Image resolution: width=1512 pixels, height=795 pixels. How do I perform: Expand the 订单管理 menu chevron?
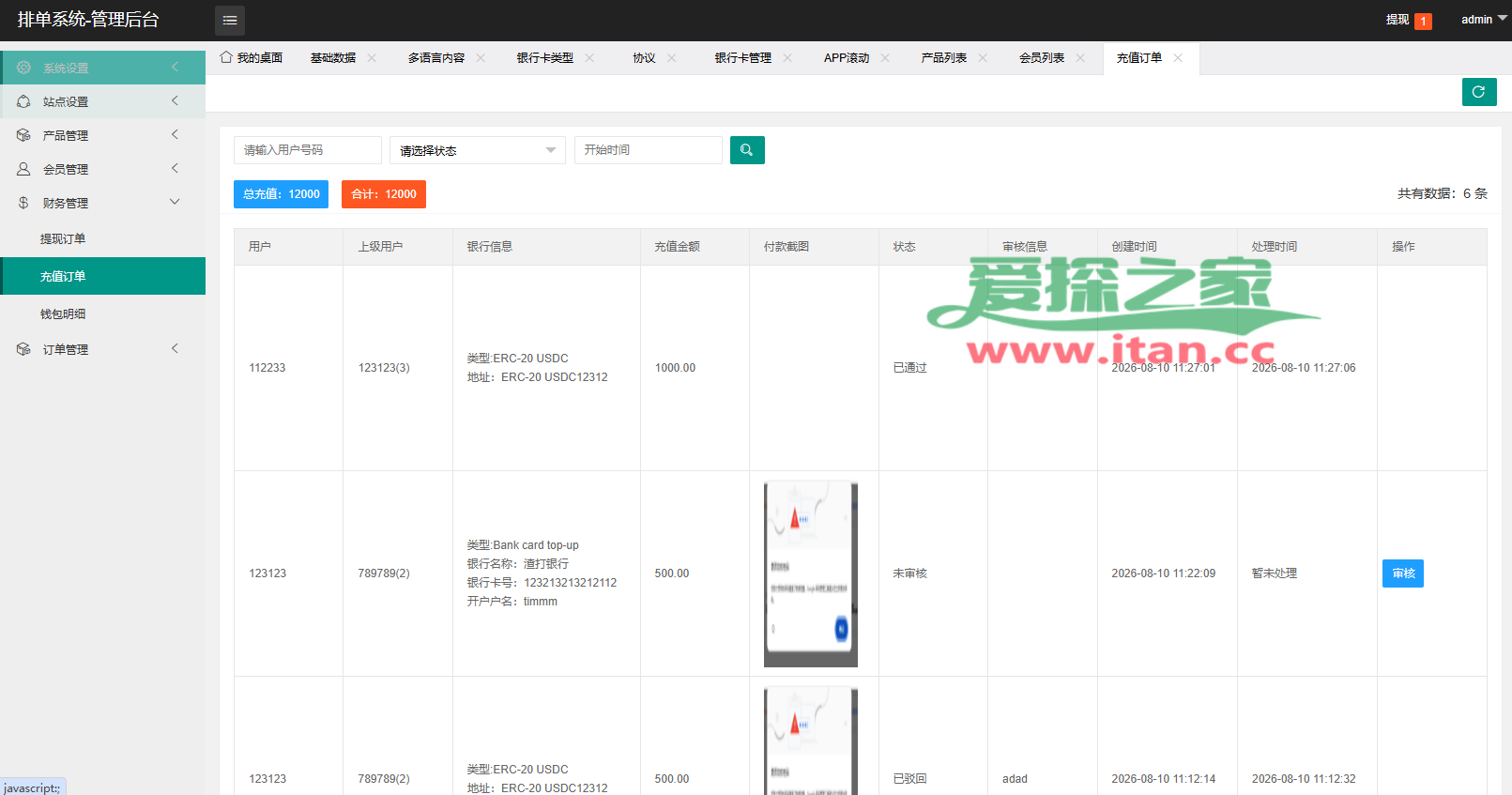pos(175,348)
